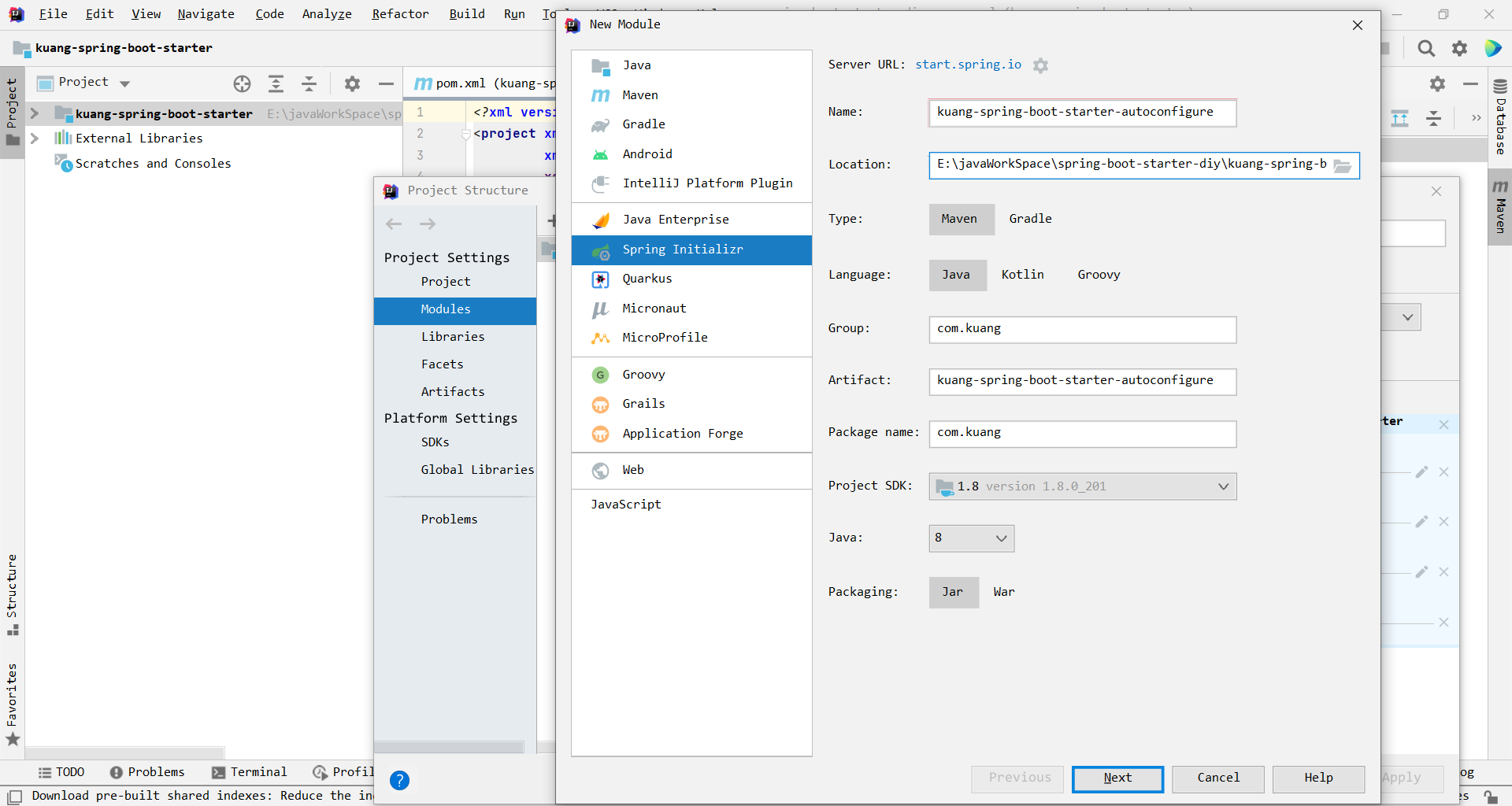
Task: Click Next button
Action: (1117, 778)
